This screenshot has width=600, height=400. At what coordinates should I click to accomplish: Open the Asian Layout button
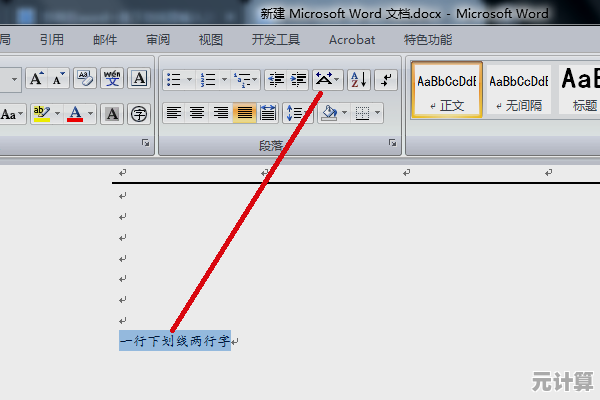click(328, 80)
